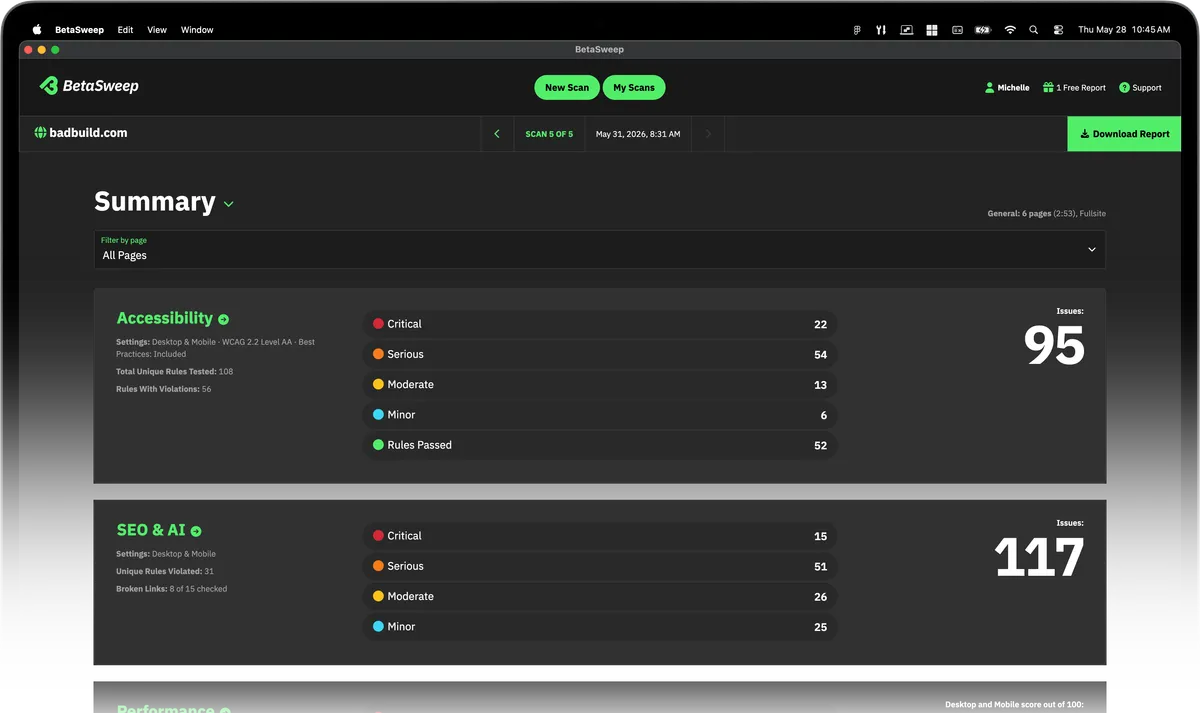1200x713 pixels.
Task: Click the badbuild.com site name
Action: pyautogui.click(x=88, y=132)
